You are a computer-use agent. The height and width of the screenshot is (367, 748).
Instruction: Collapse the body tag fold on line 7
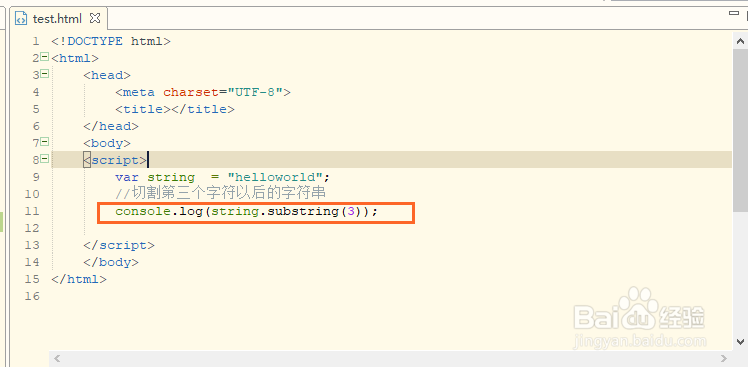[44, 142]
